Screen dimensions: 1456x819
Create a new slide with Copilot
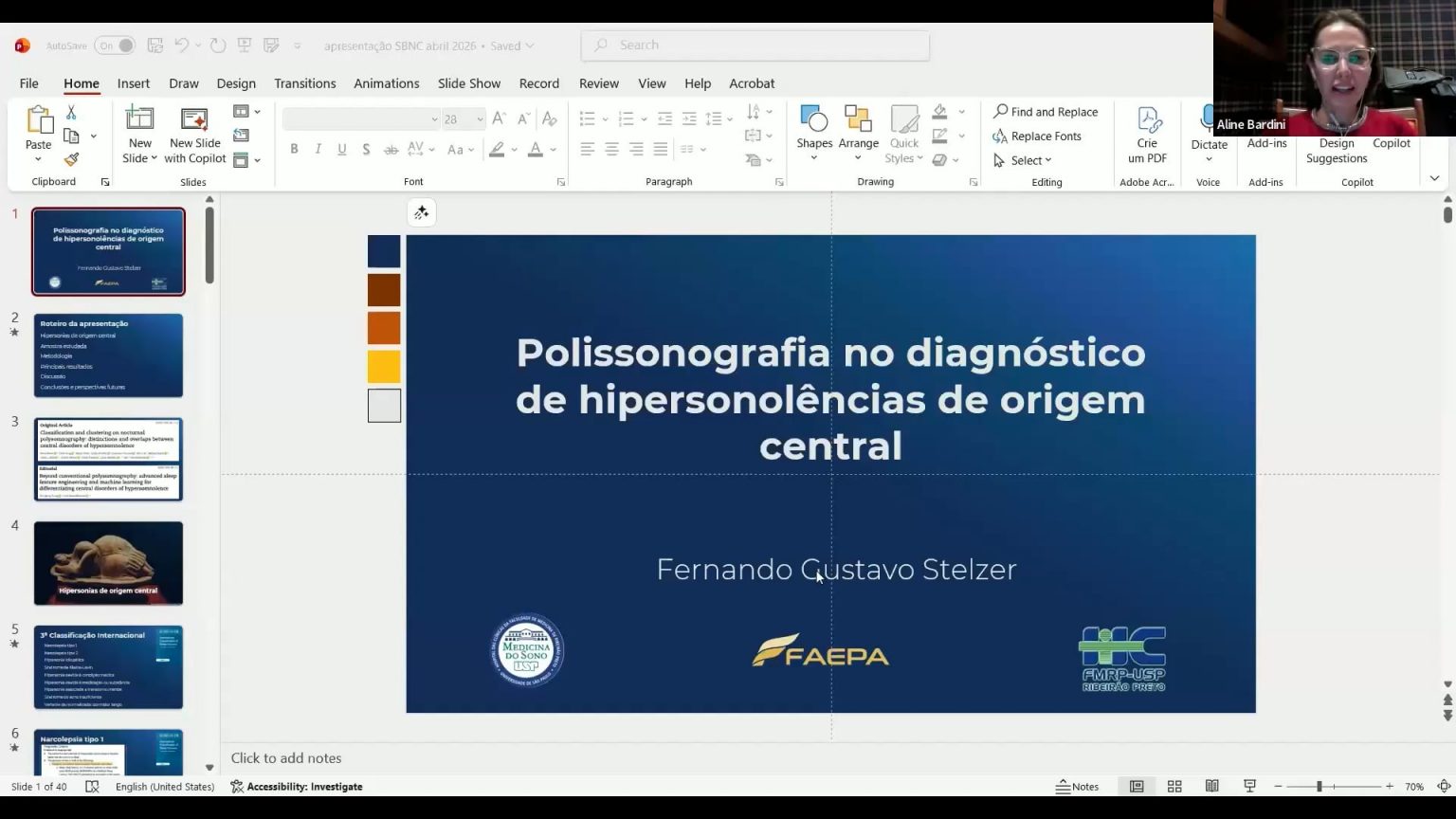[x=194, y=133]
